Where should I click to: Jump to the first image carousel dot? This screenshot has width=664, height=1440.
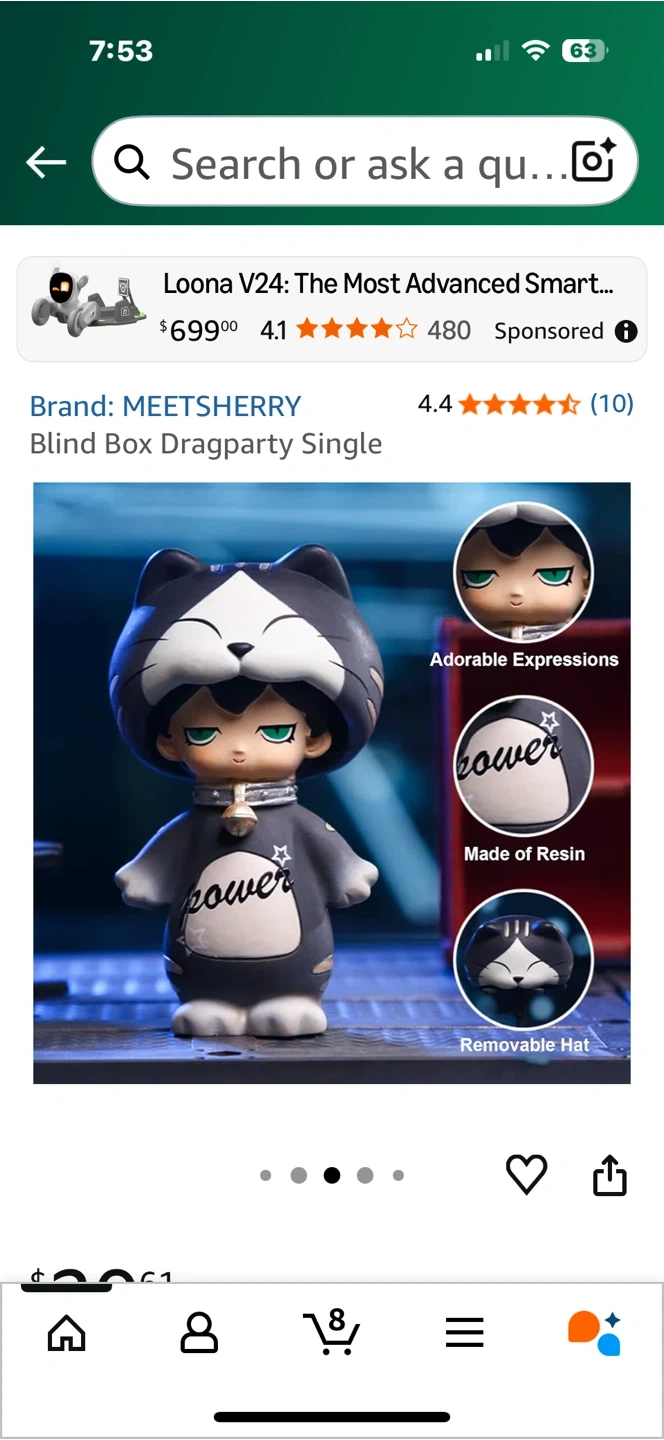click(265, 1175)
